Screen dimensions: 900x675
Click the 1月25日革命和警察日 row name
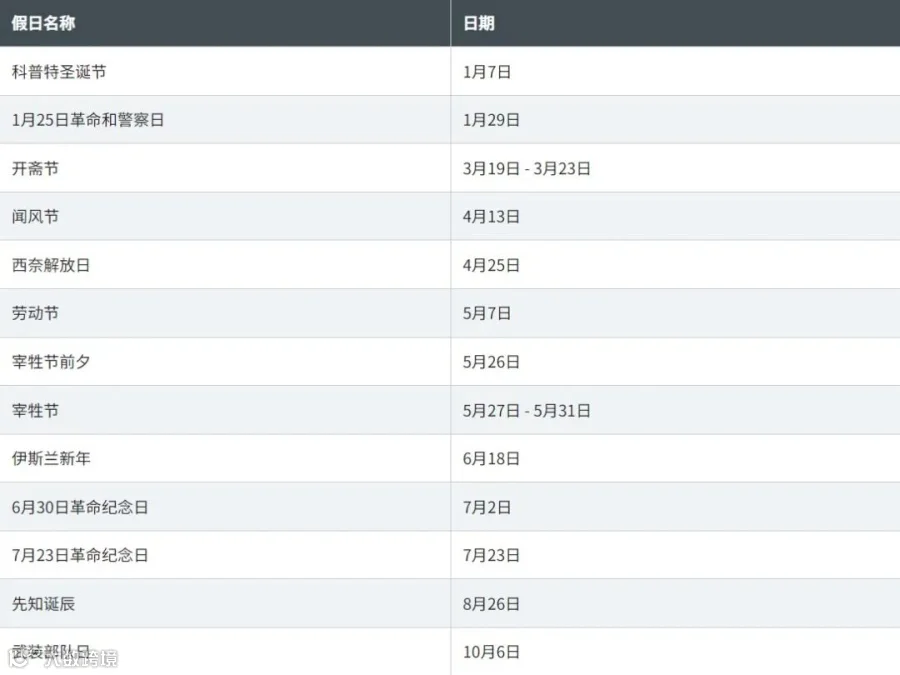pos(88,120)
